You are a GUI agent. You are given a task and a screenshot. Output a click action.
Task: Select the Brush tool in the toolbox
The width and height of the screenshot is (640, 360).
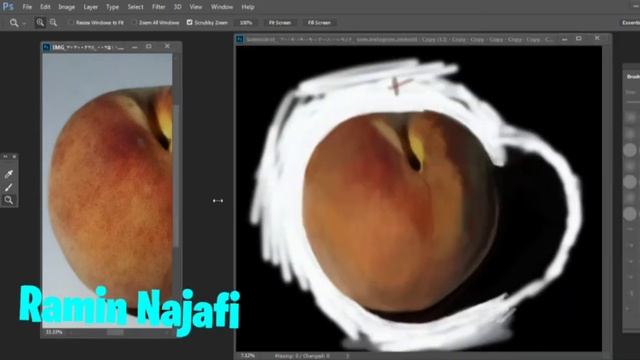click(9, 187)
